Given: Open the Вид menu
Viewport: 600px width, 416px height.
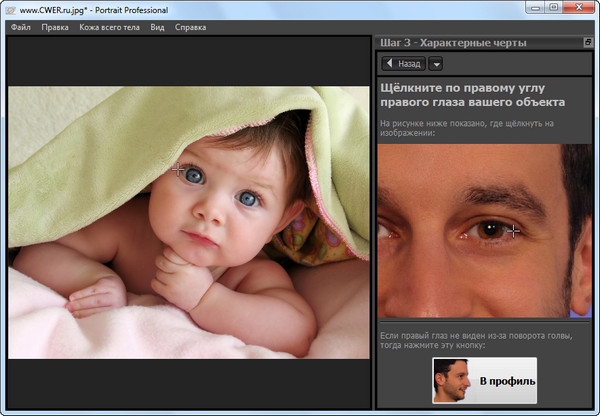Looking at the screenshot, I should [x=157, y=27].
